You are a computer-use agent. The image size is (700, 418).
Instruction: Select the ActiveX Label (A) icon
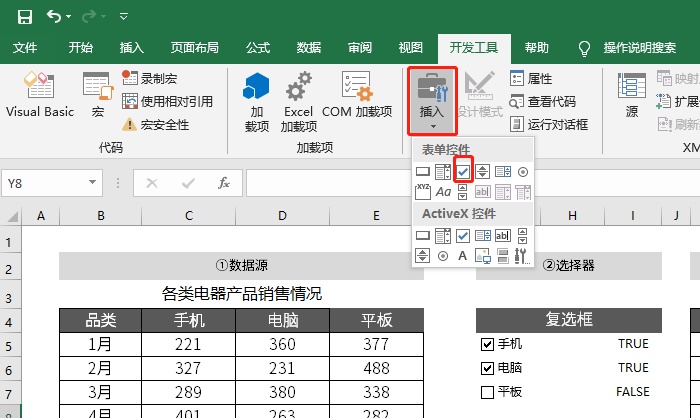click(x=462, y=255)
